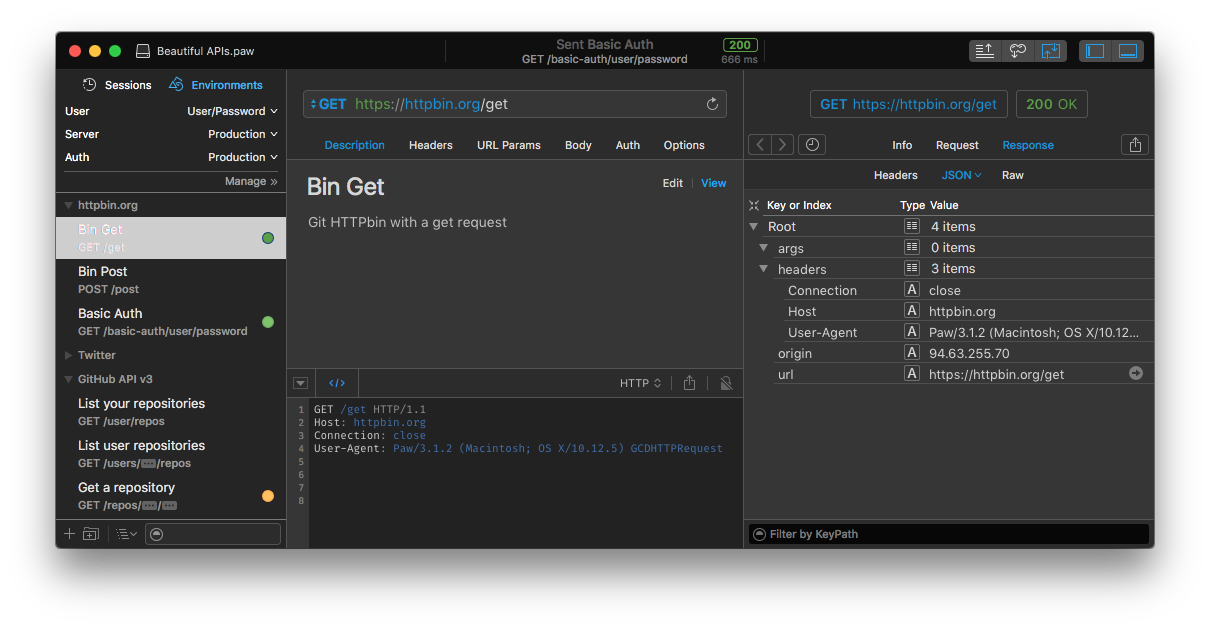Click the Environments flask icon
This screenshot has width=1210, height=628.
coord(177,85)
